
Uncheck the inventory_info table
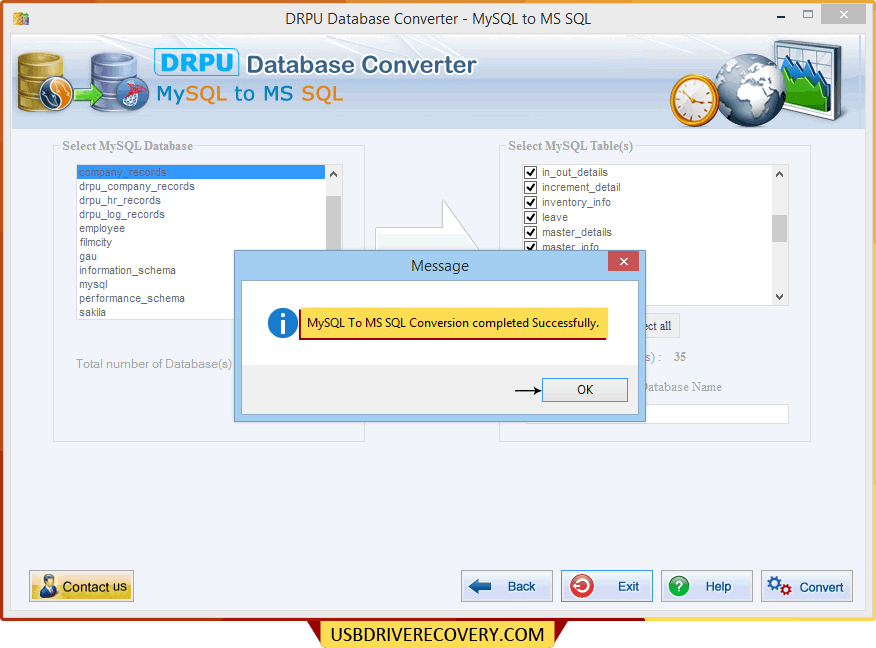(530, 202)
